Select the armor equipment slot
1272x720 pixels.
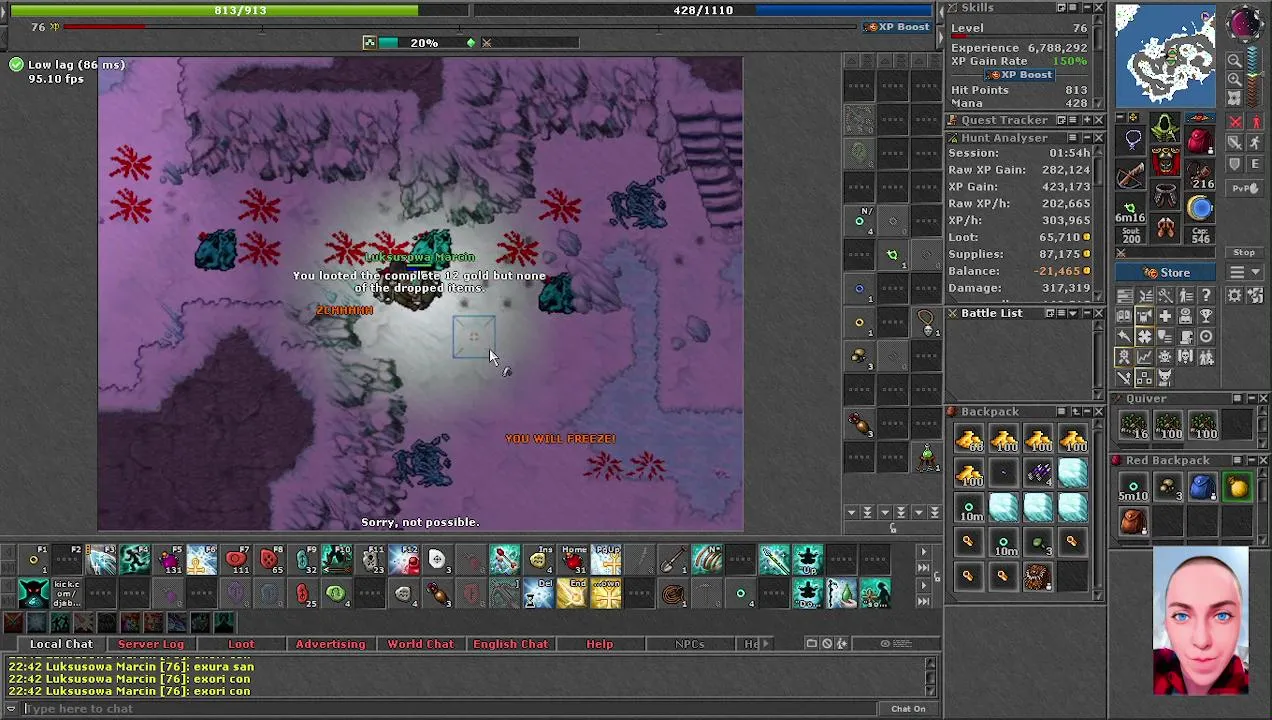point(1166,161)
